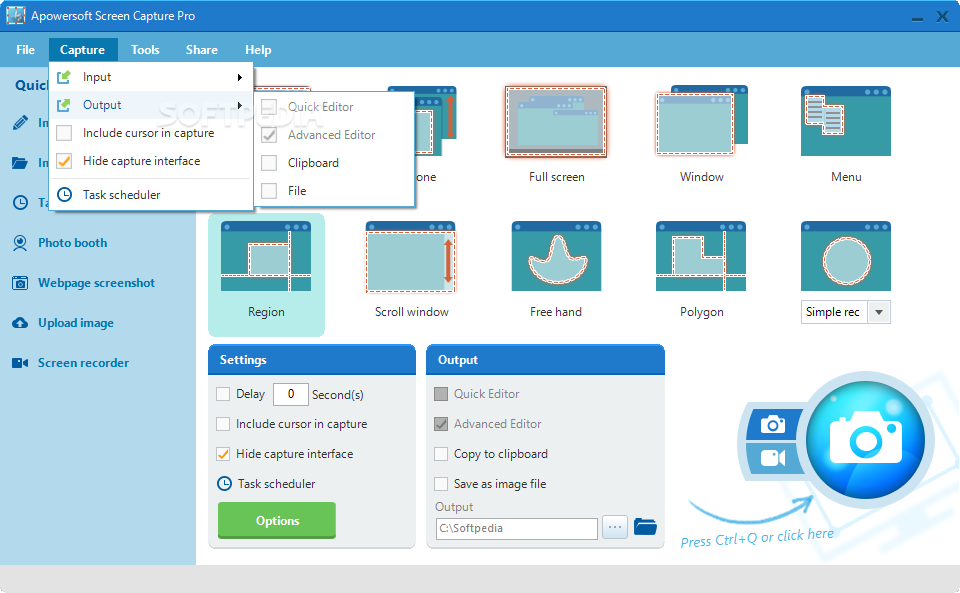Open the File menu
This screenshot has width=960, height=593.
(25, 50)
